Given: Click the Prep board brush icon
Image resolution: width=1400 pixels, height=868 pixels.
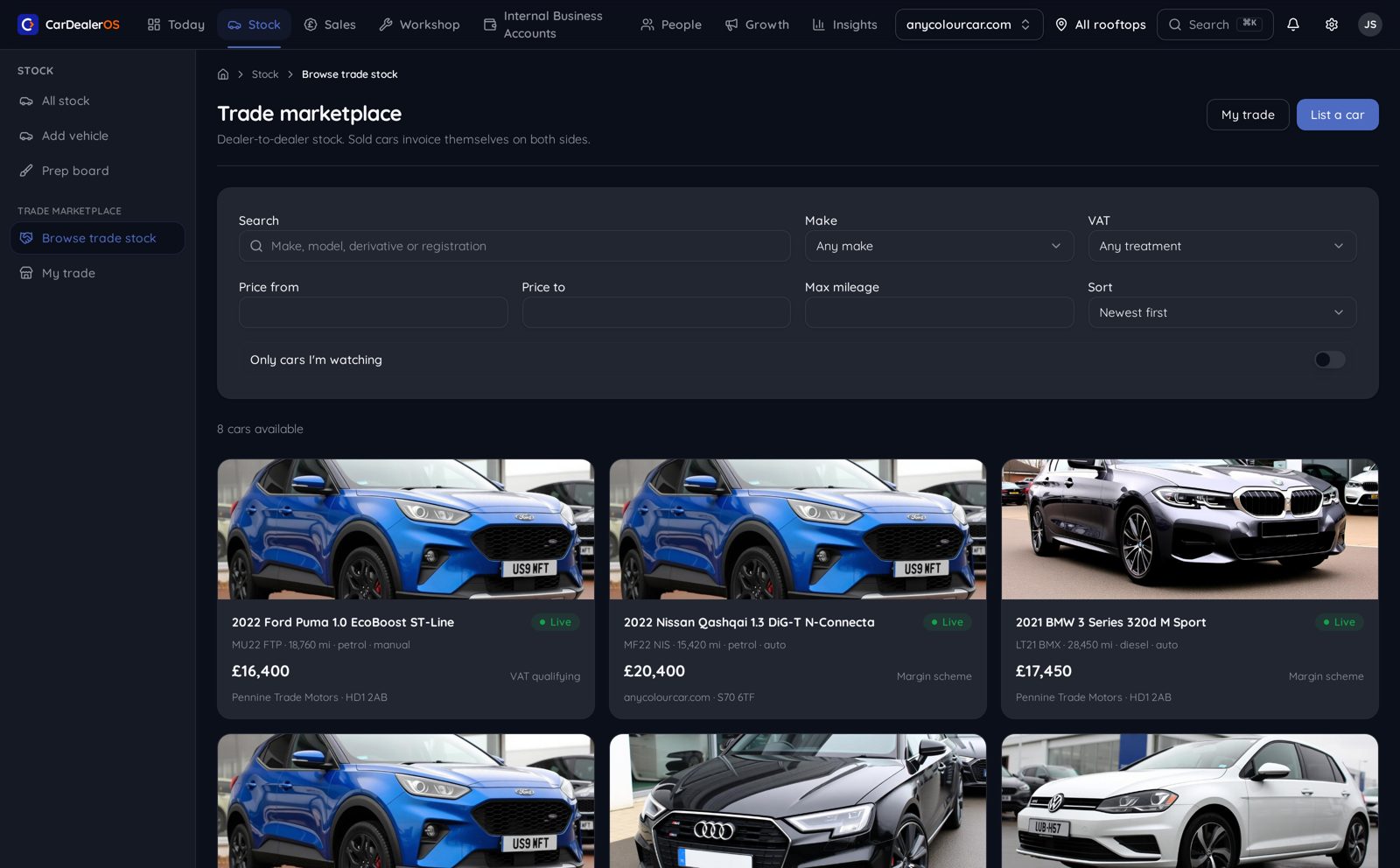Looking at the screenshot, I should pyautogui.click(x=26, y=171).
